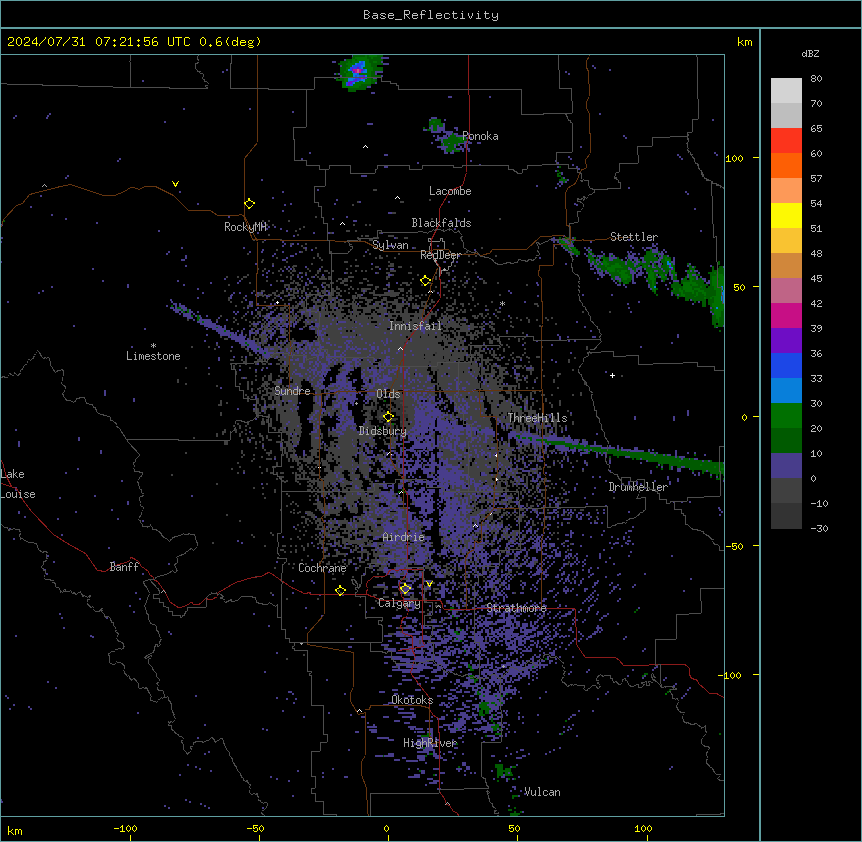Click the intense storm cell at top of map
The width and height of the screenshot is (862, 842).
click(360, 71)
